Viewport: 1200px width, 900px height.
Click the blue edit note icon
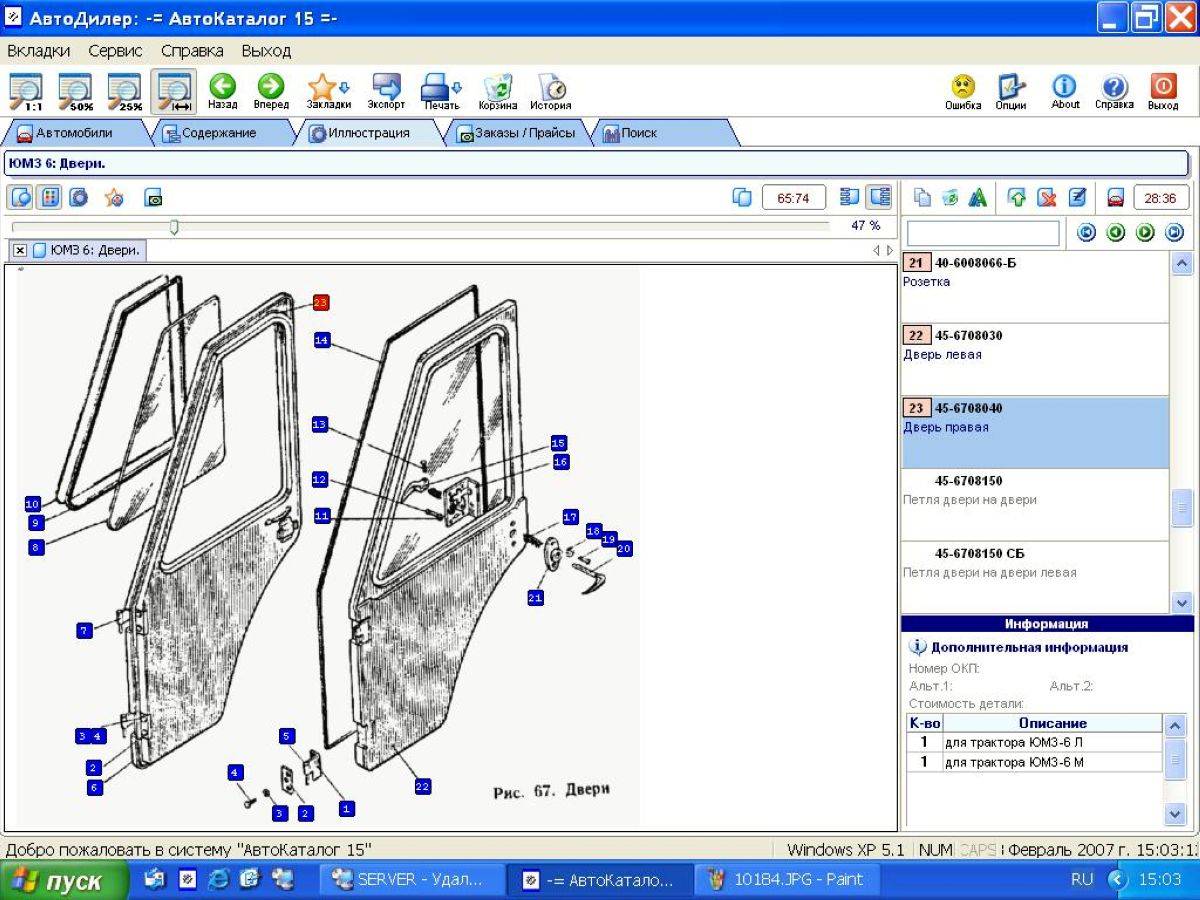click(1078, 198)
